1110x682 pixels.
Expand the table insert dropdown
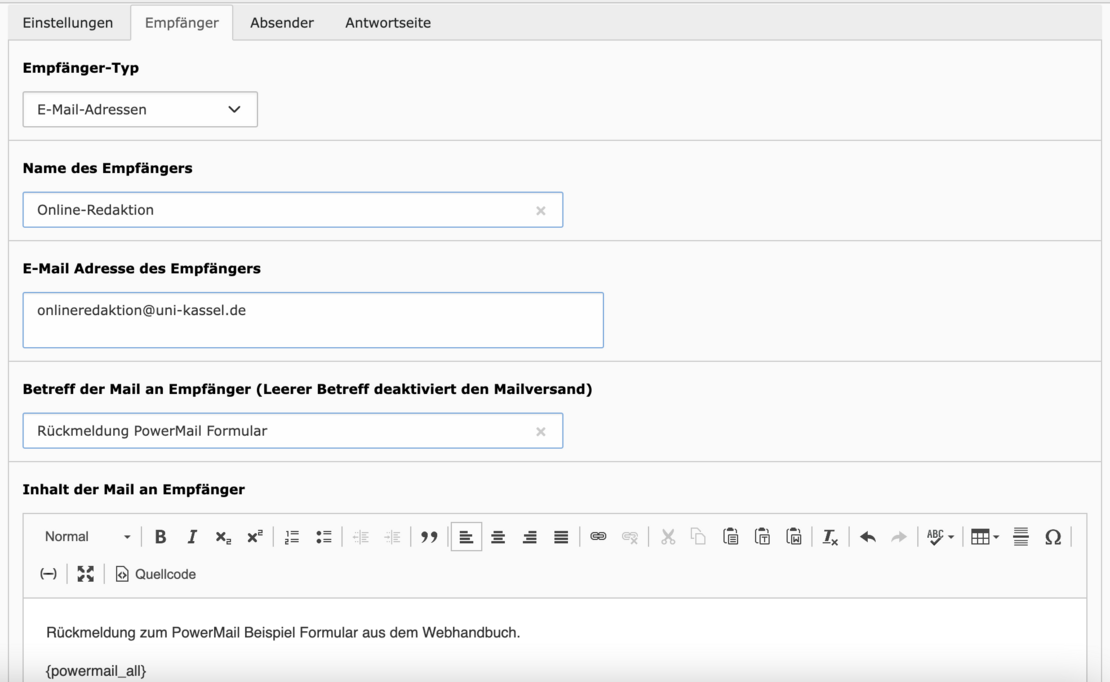pyautogui.click(x=984, y=537)
